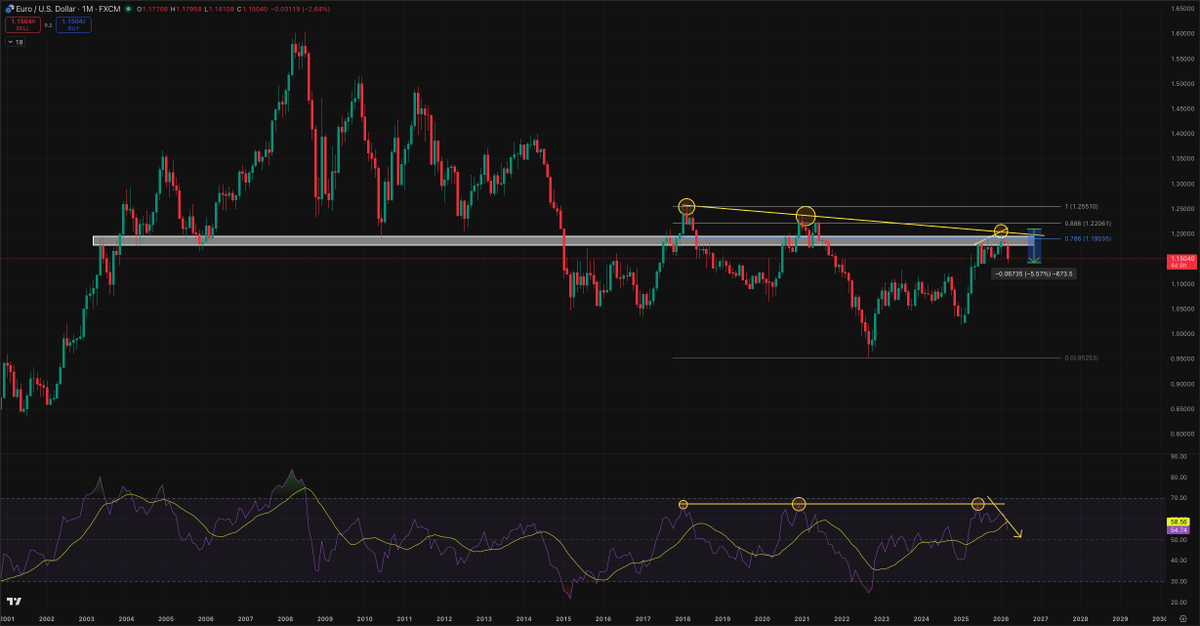Click the change value −0.03118 (−2.64%)

click(x=300, y=9)
